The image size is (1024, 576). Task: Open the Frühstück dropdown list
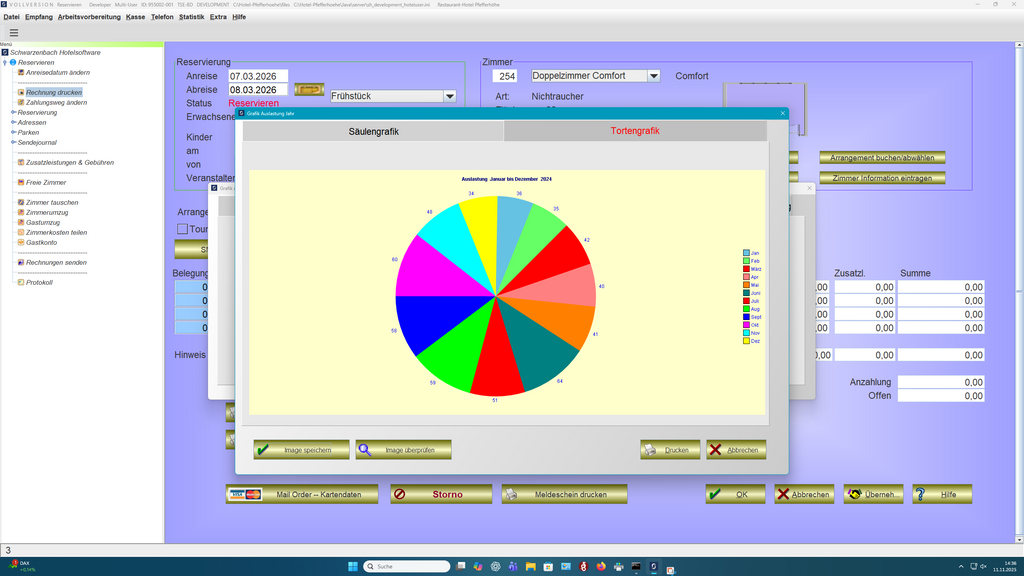[449, 96]
